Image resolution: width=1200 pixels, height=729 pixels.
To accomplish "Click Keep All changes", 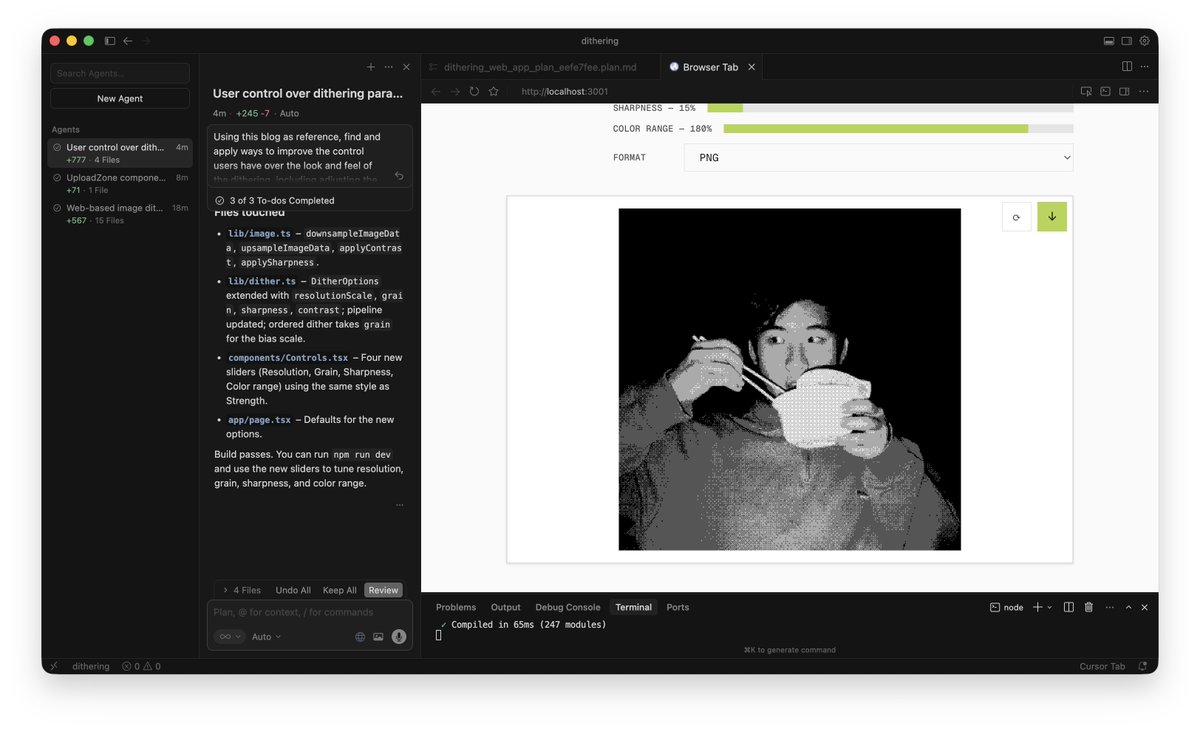I will (x=340, y=590).
